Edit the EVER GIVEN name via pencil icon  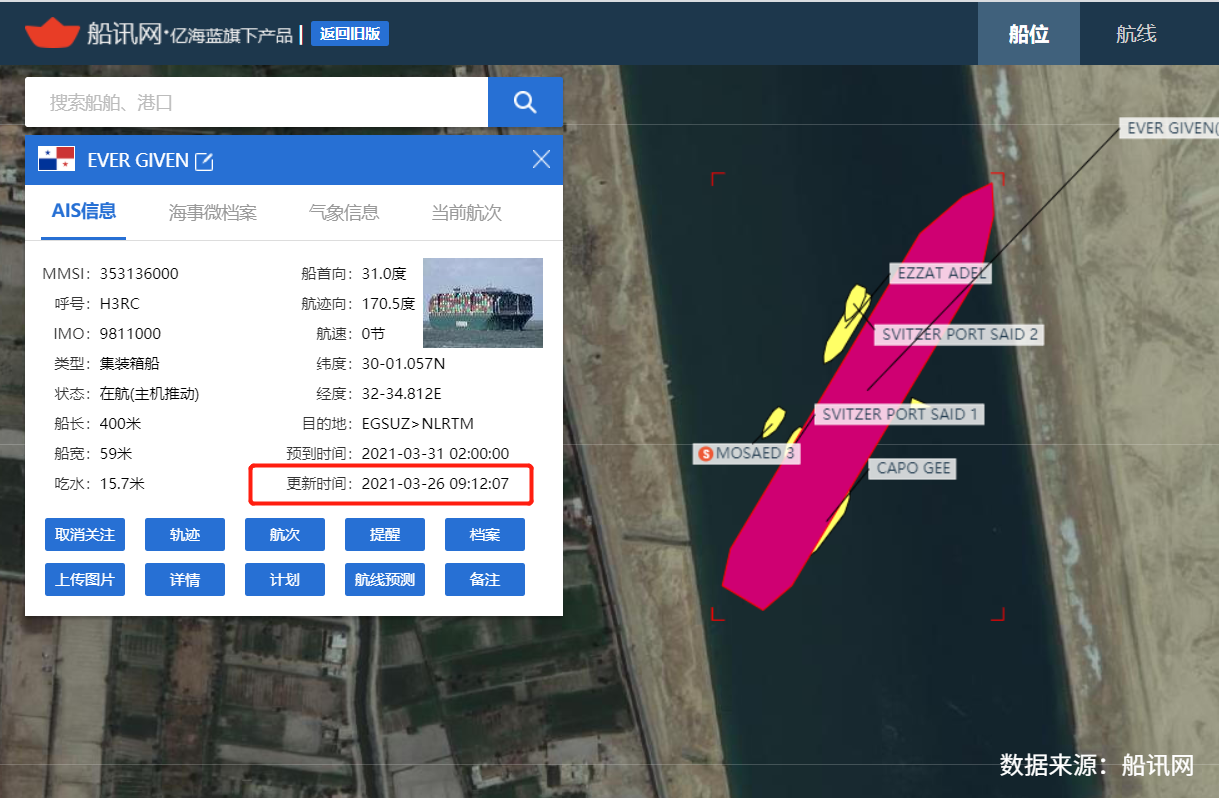tap(203, 161)
